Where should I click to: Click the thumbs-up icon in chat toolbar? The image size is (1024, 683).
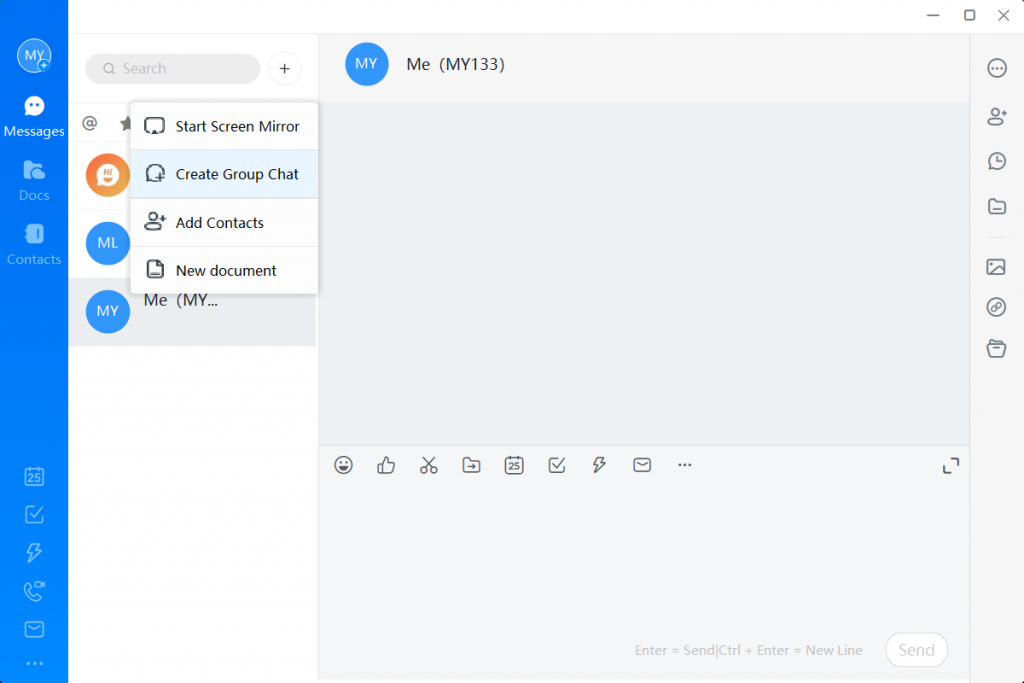click(386, 465)
